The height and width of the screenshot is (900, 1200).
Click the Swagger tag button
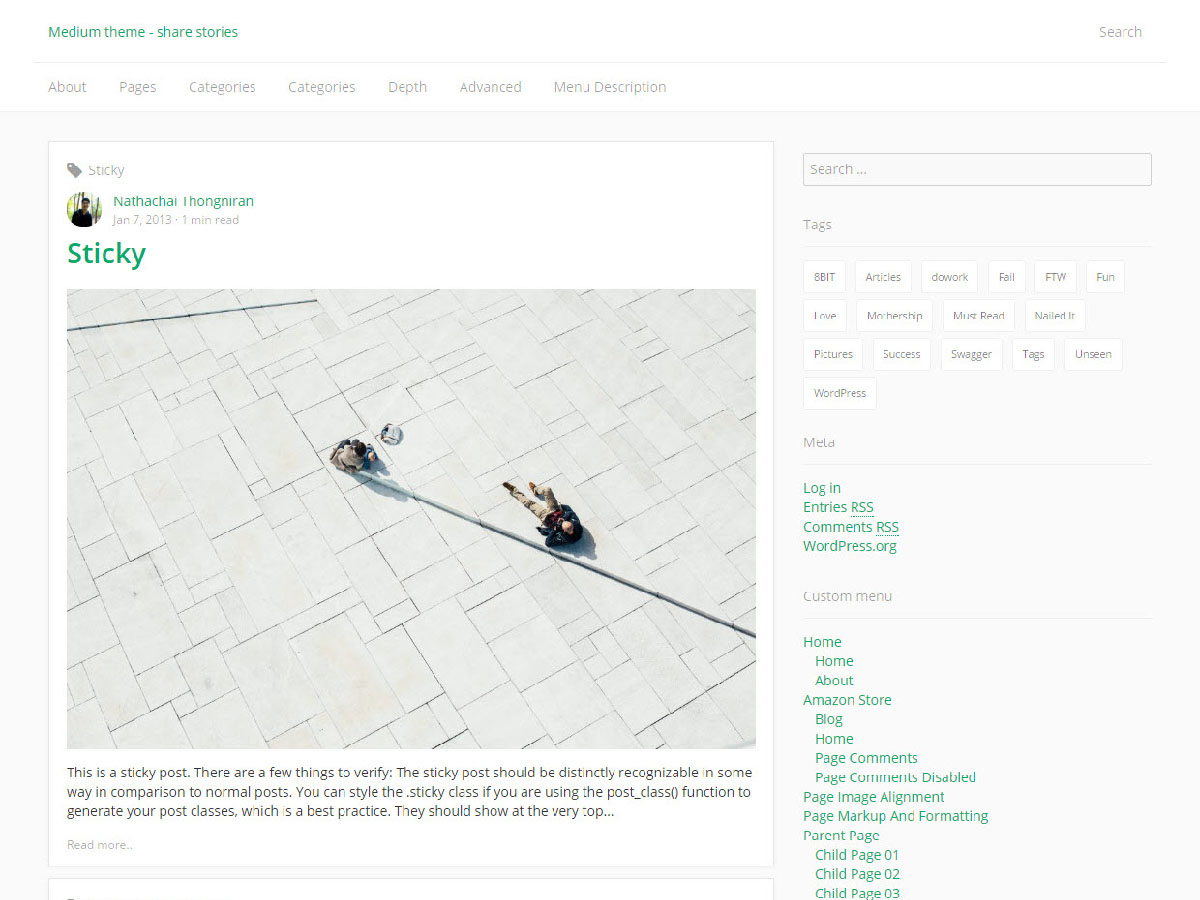[x=971, y=355]
